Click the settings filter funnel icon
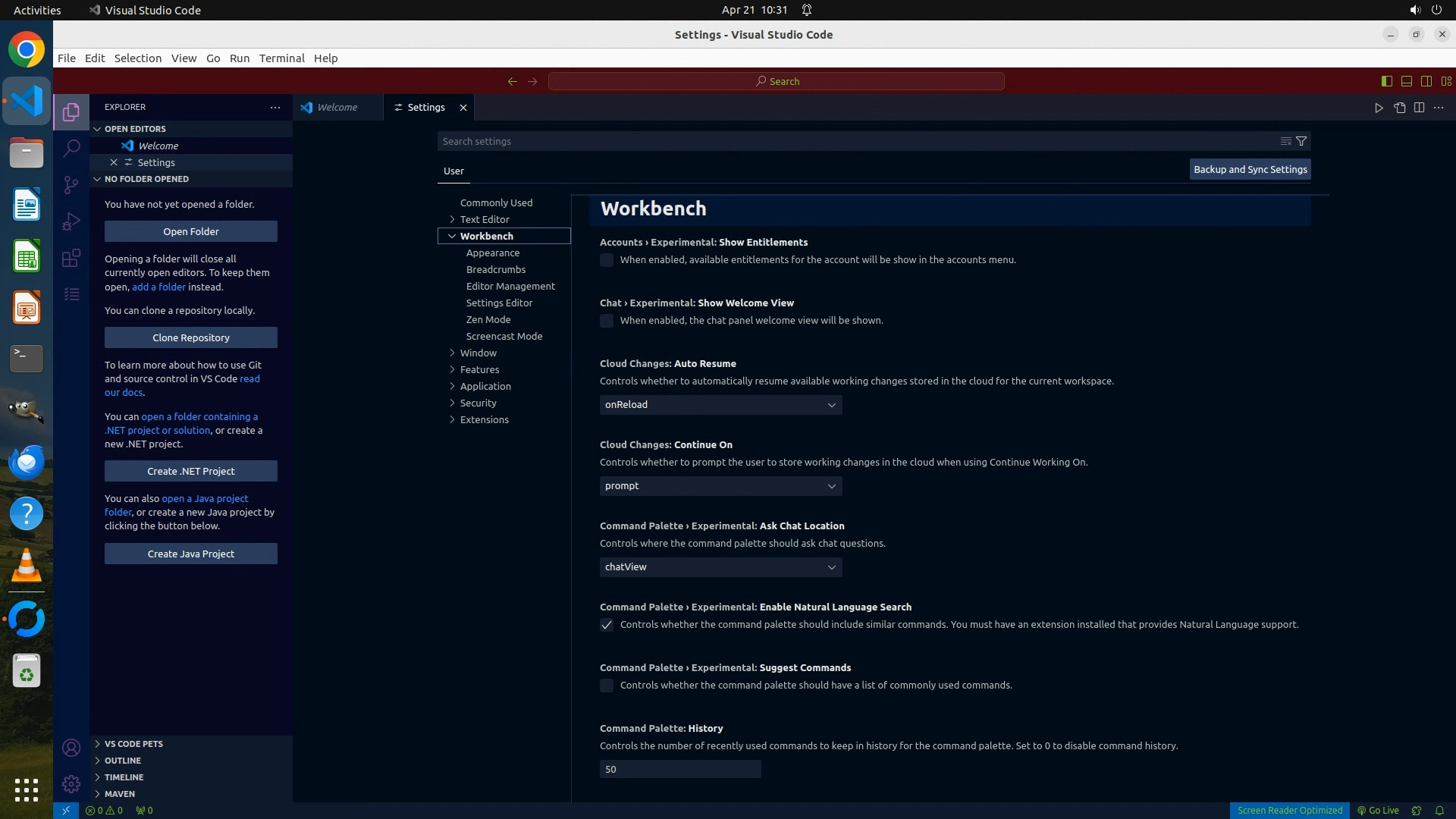Viewport: 1456px width, 819px height. (1301, 141)
